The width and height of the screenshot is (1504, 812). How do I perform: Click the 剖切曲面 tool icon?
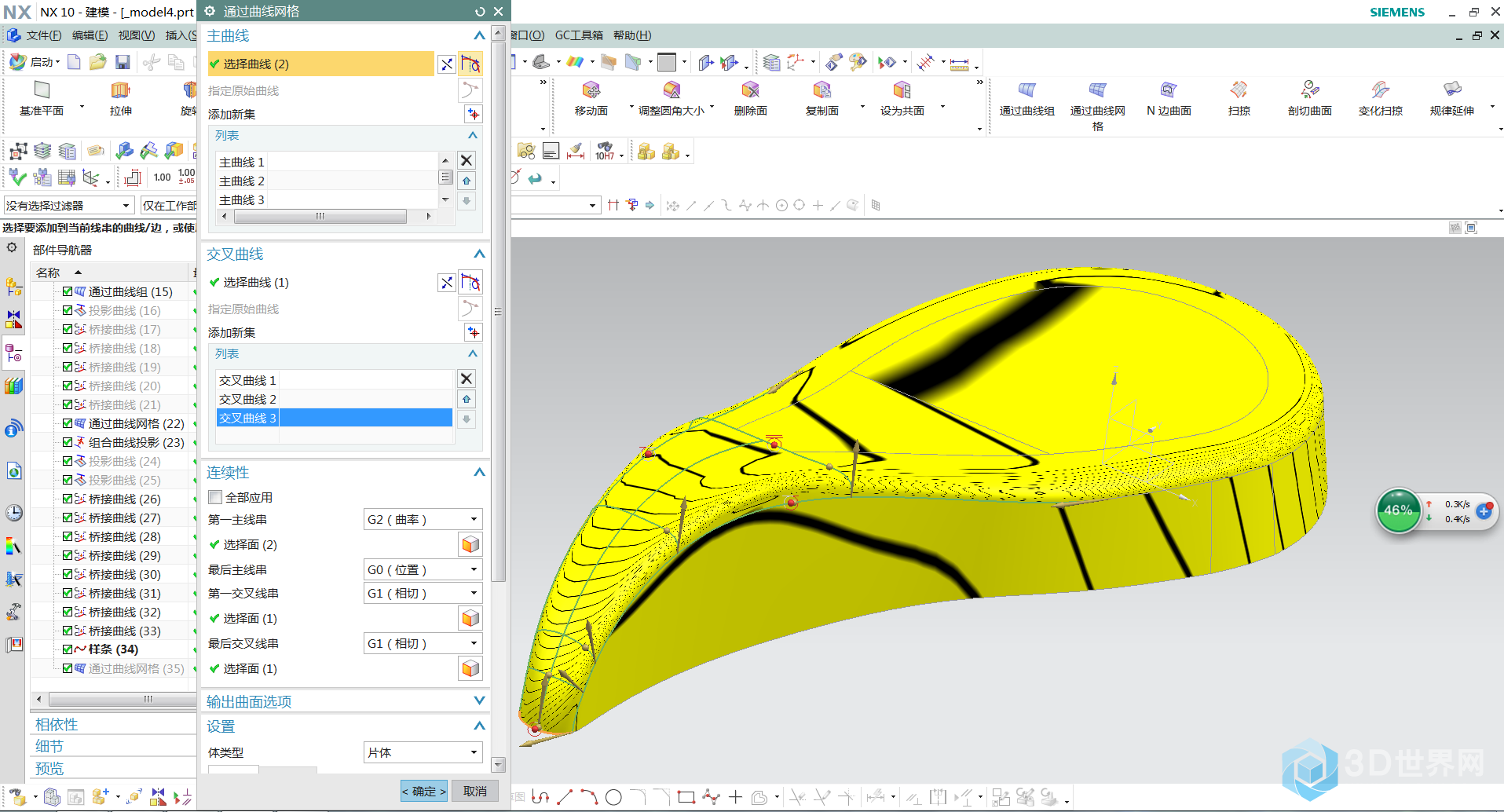click(1309, 90)
